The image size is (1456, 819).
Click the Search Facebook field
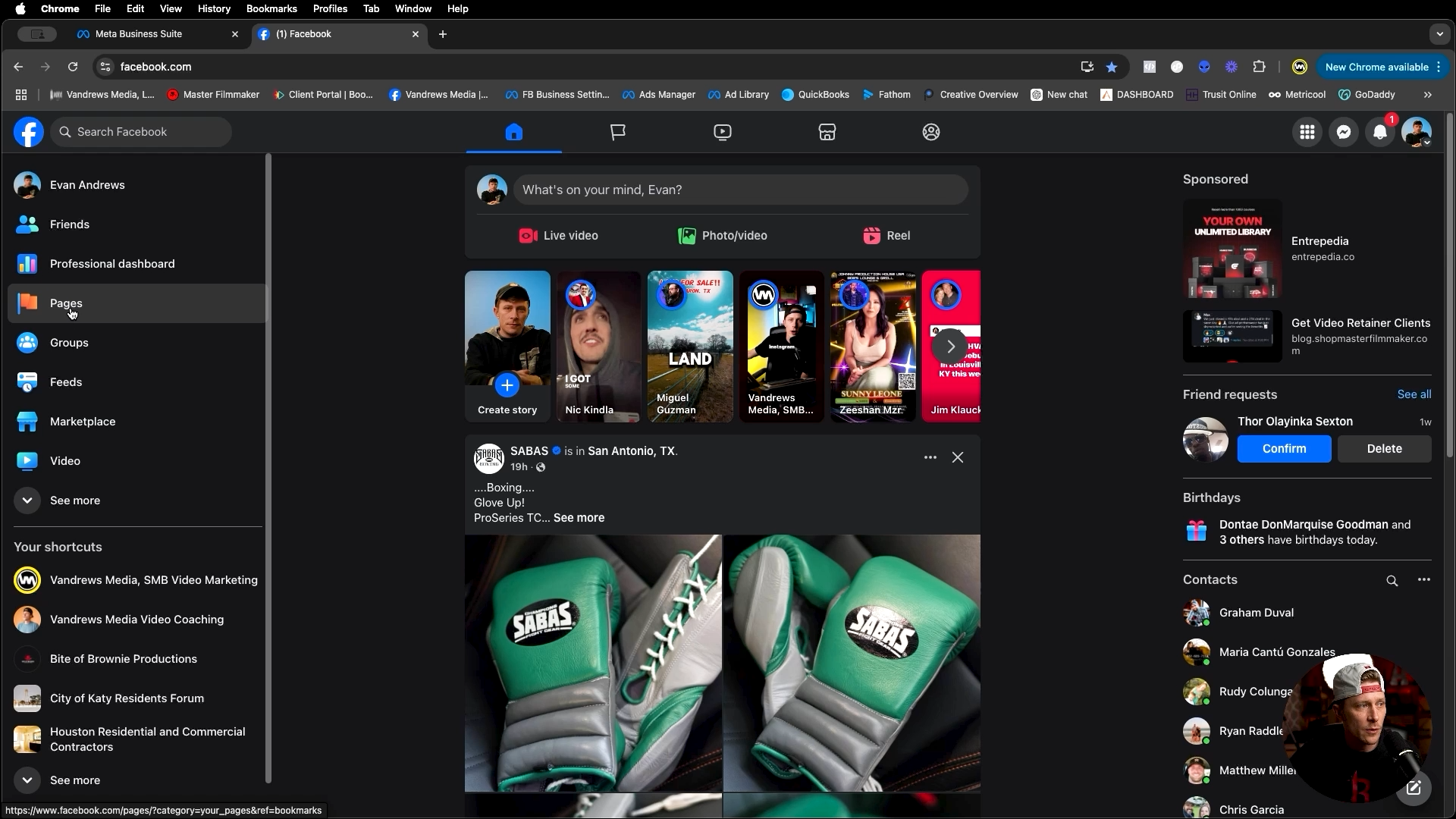pos(141,132)
